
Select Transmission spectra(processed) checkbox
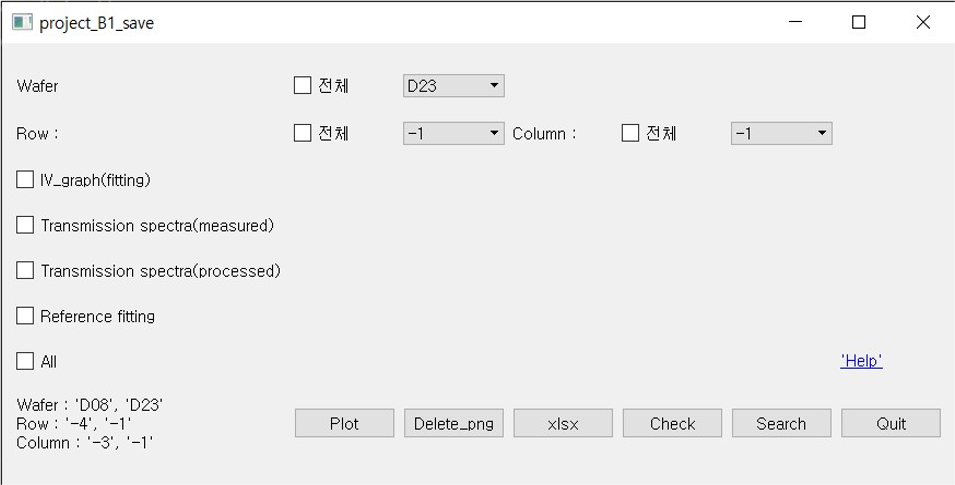(x=26, y=271)
